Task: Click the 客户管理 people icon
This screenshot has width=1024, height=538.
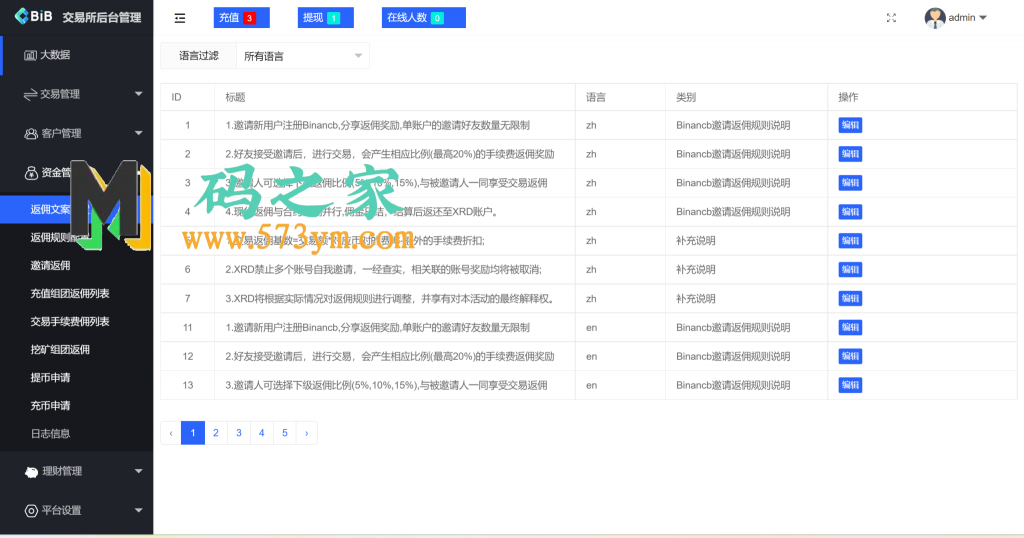Action: click(31, 134)
